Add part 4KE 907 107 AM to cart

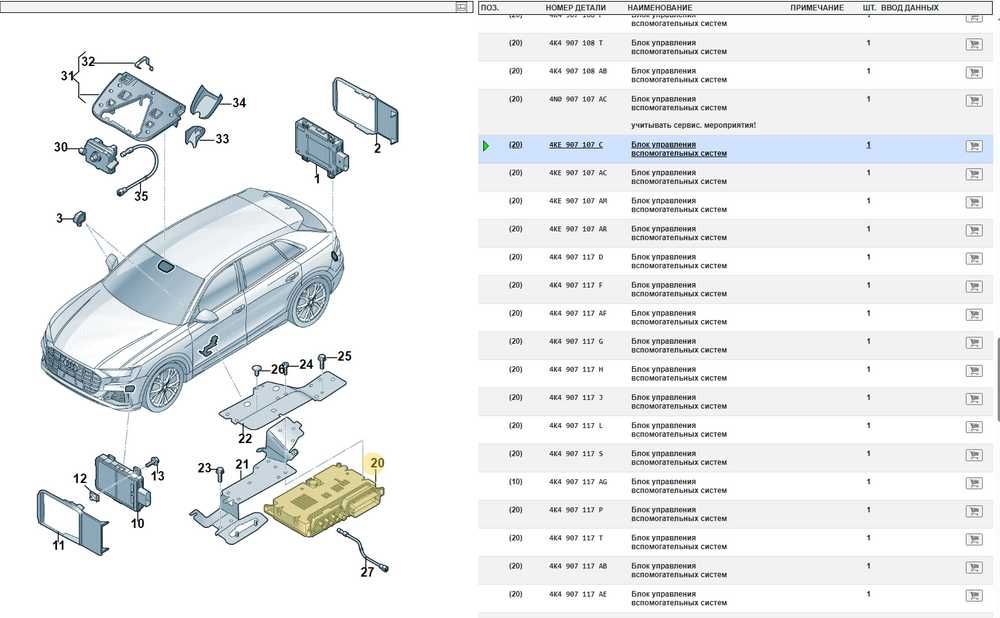point(973,202)
